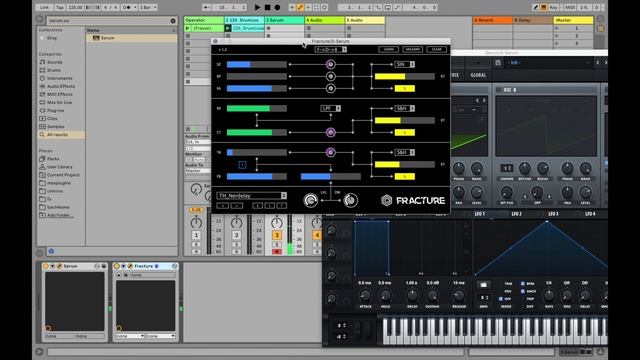The image size is (640, 360).
Task: Click the tempo field in top bar
Action: pos(74,7)
